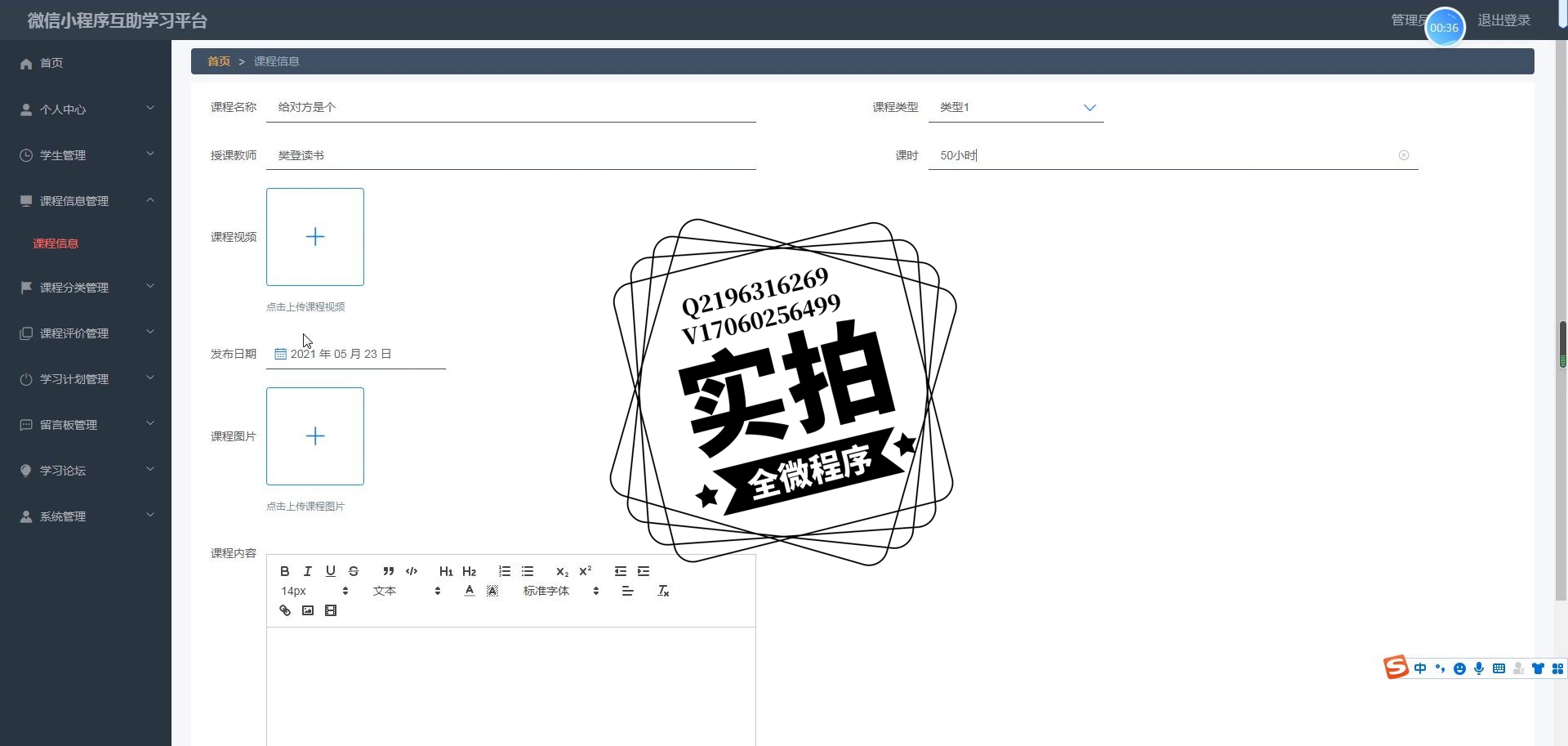Click 退出登录 to log out

coord(1503,20)
